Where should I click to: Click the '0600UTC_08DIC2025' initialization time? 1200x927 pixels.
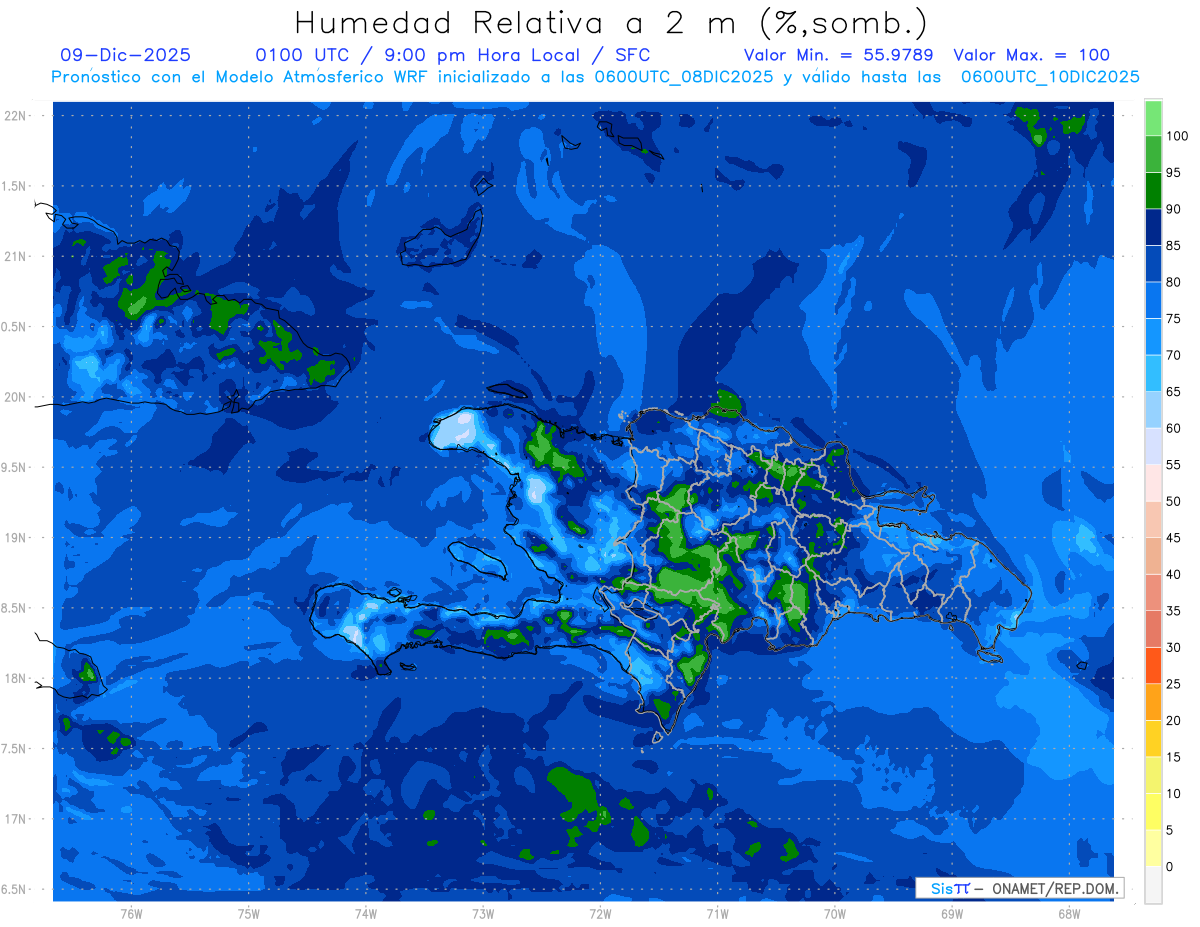(686, 77)
